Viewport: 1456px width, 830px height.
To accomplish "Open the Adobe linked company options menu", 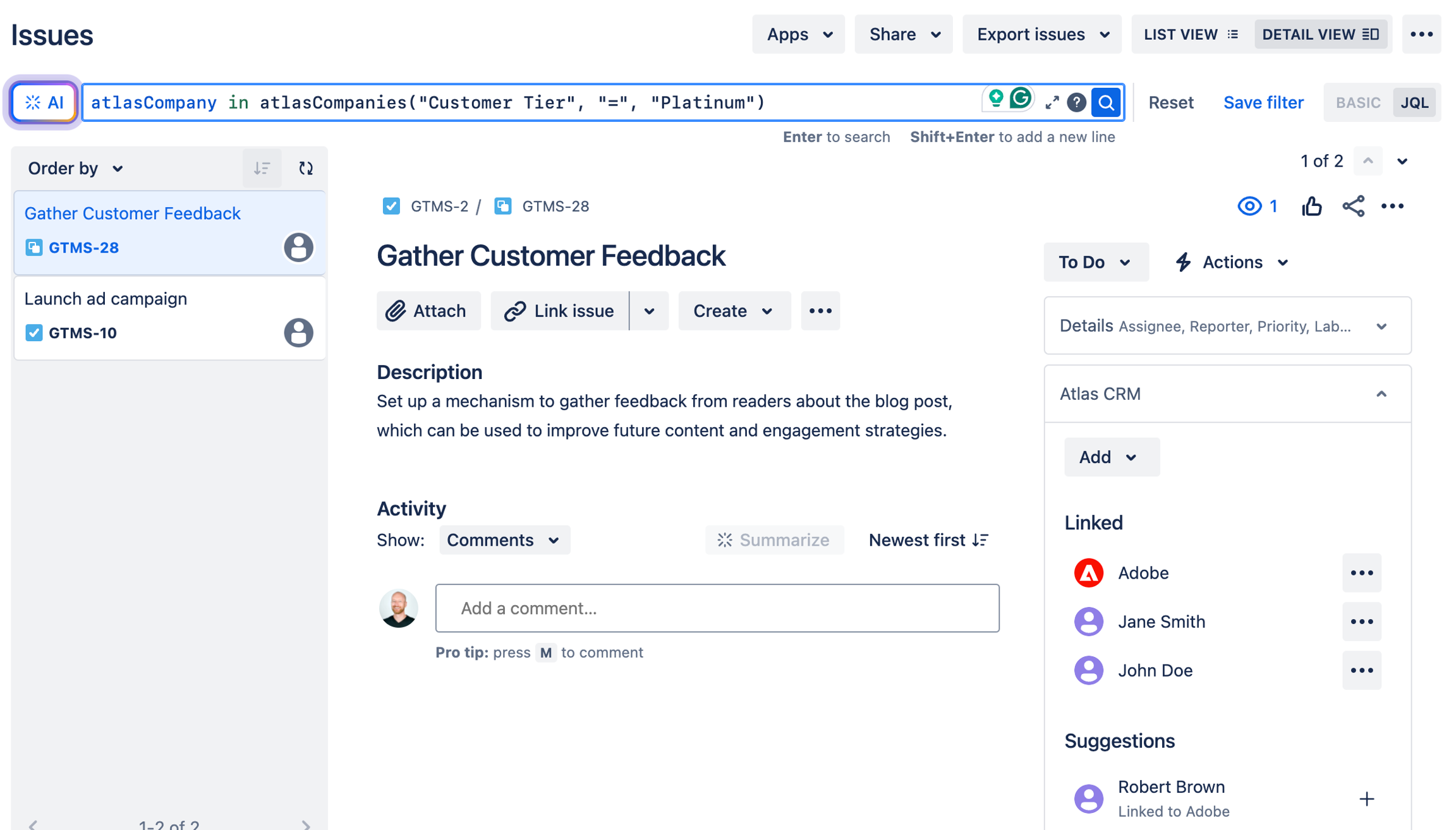I will click(1362, 573).
